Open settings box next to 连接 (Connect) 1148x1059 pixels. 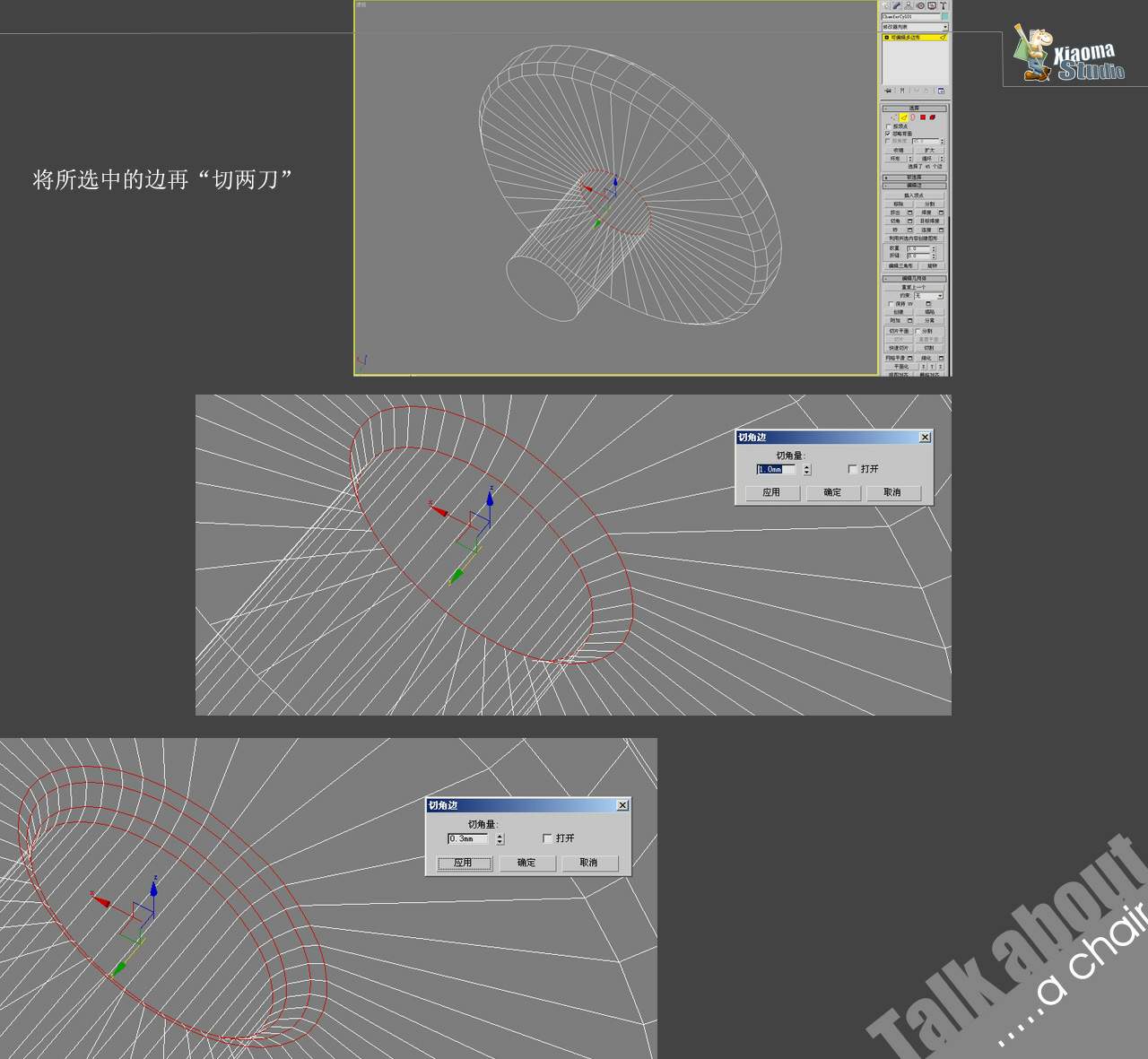coord(941,230)
